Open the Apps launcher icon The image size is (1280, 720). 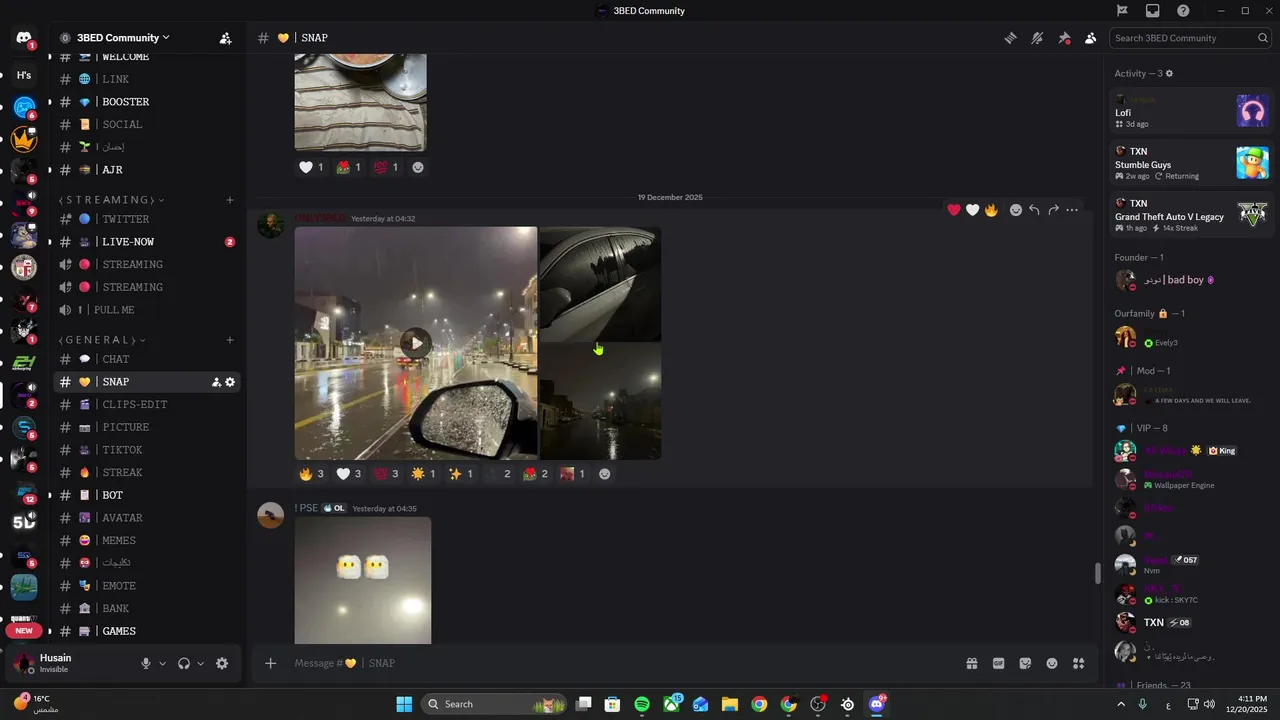click(x=1078, y=663)
